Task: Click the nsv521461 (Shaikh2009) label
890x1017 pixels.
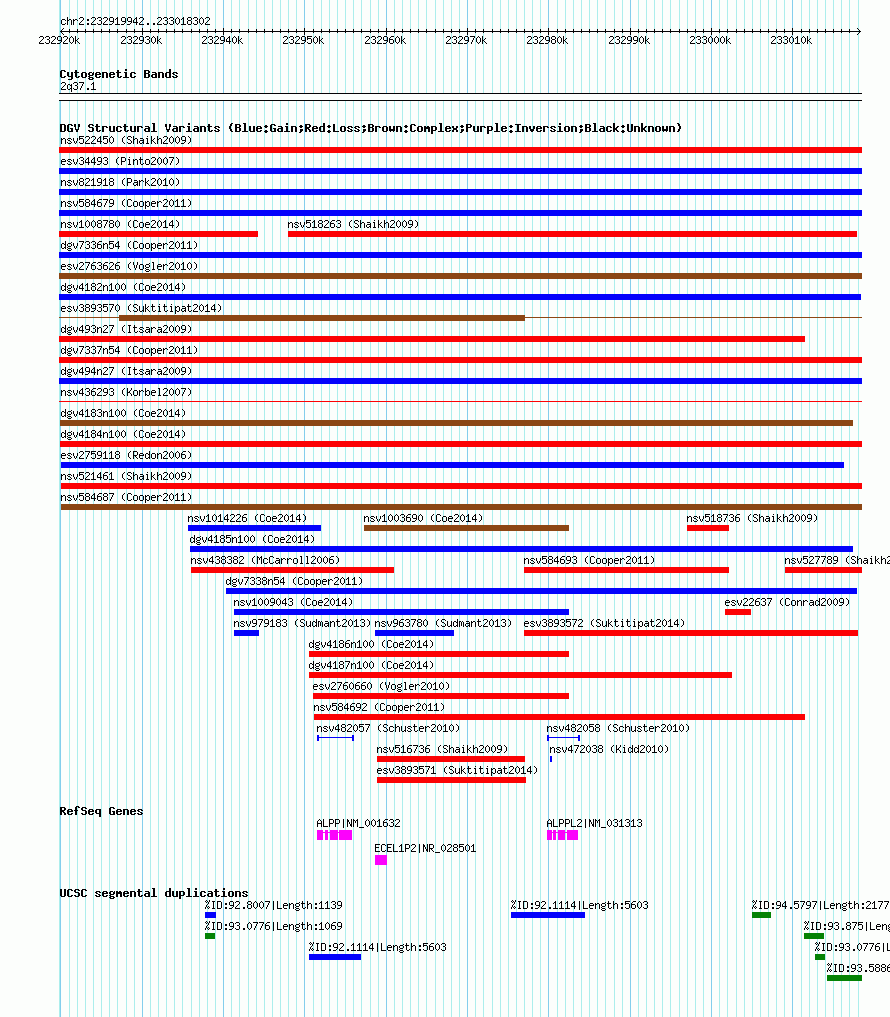Action: click(x=126, y=476)
